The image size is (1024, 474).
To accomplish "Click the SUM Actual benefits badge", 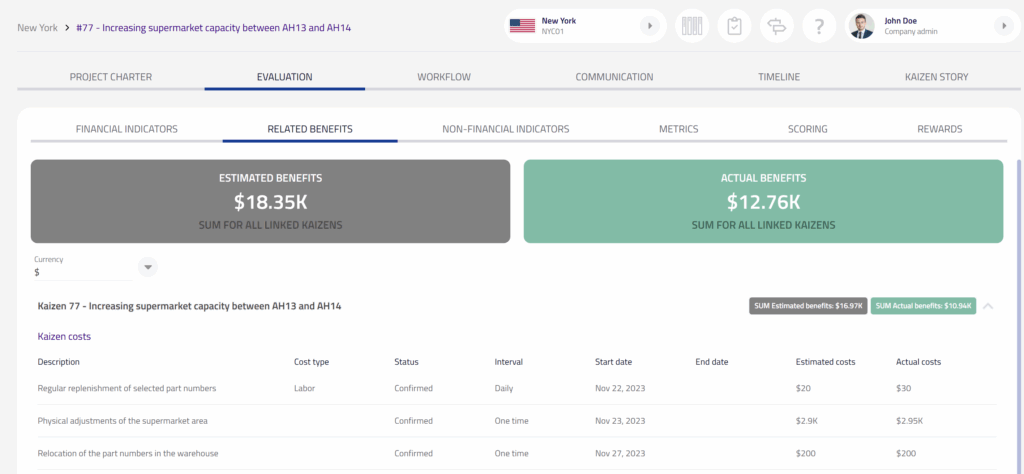I will pos(922,306).
